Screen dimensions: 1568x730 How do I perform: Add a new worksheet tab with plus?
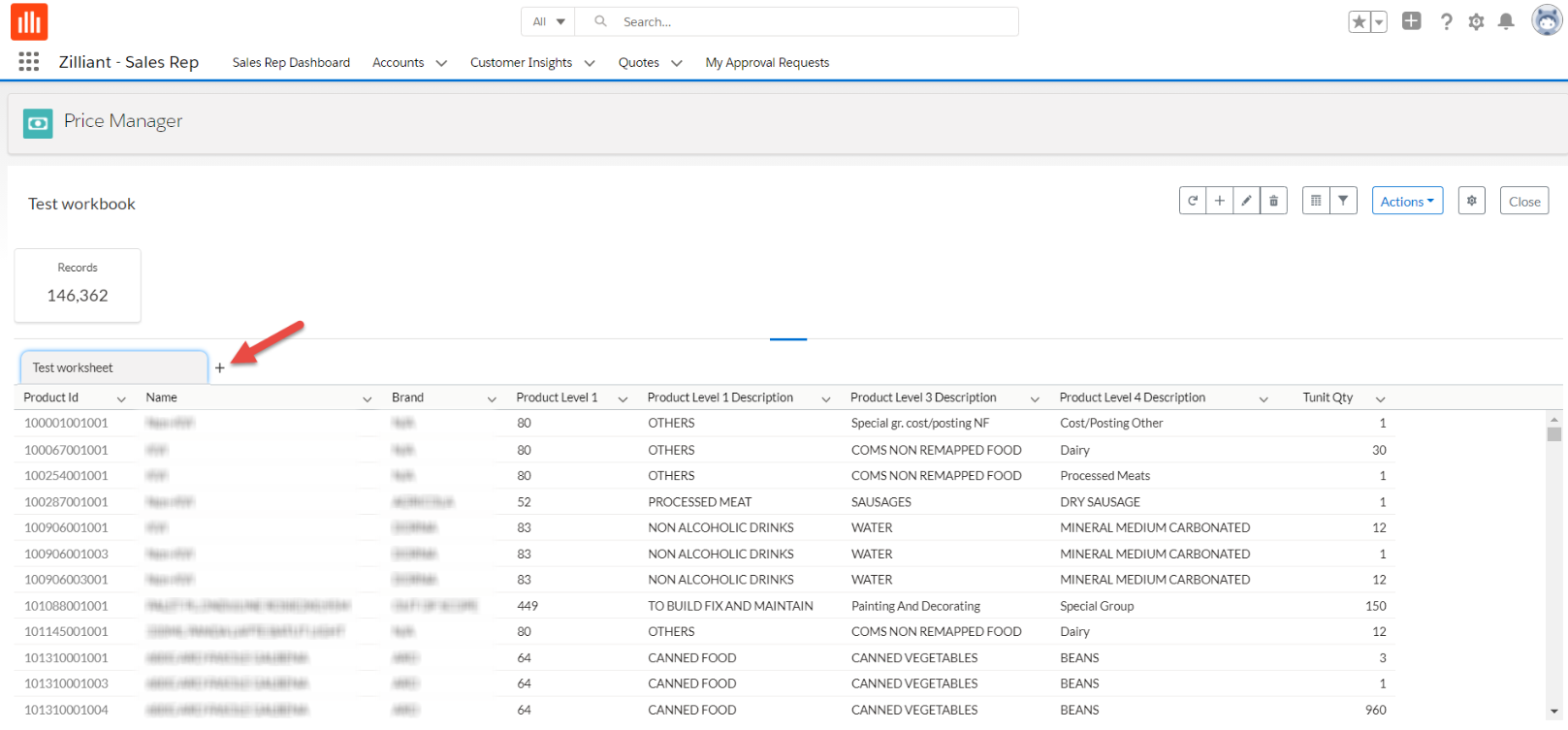point(220,368)
